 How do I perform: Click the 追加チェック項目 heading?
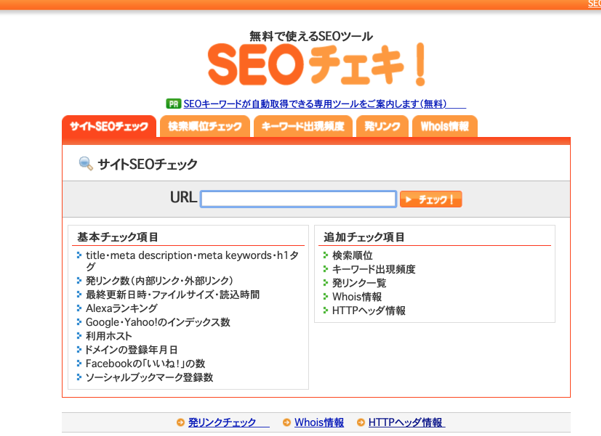point(364,237)
